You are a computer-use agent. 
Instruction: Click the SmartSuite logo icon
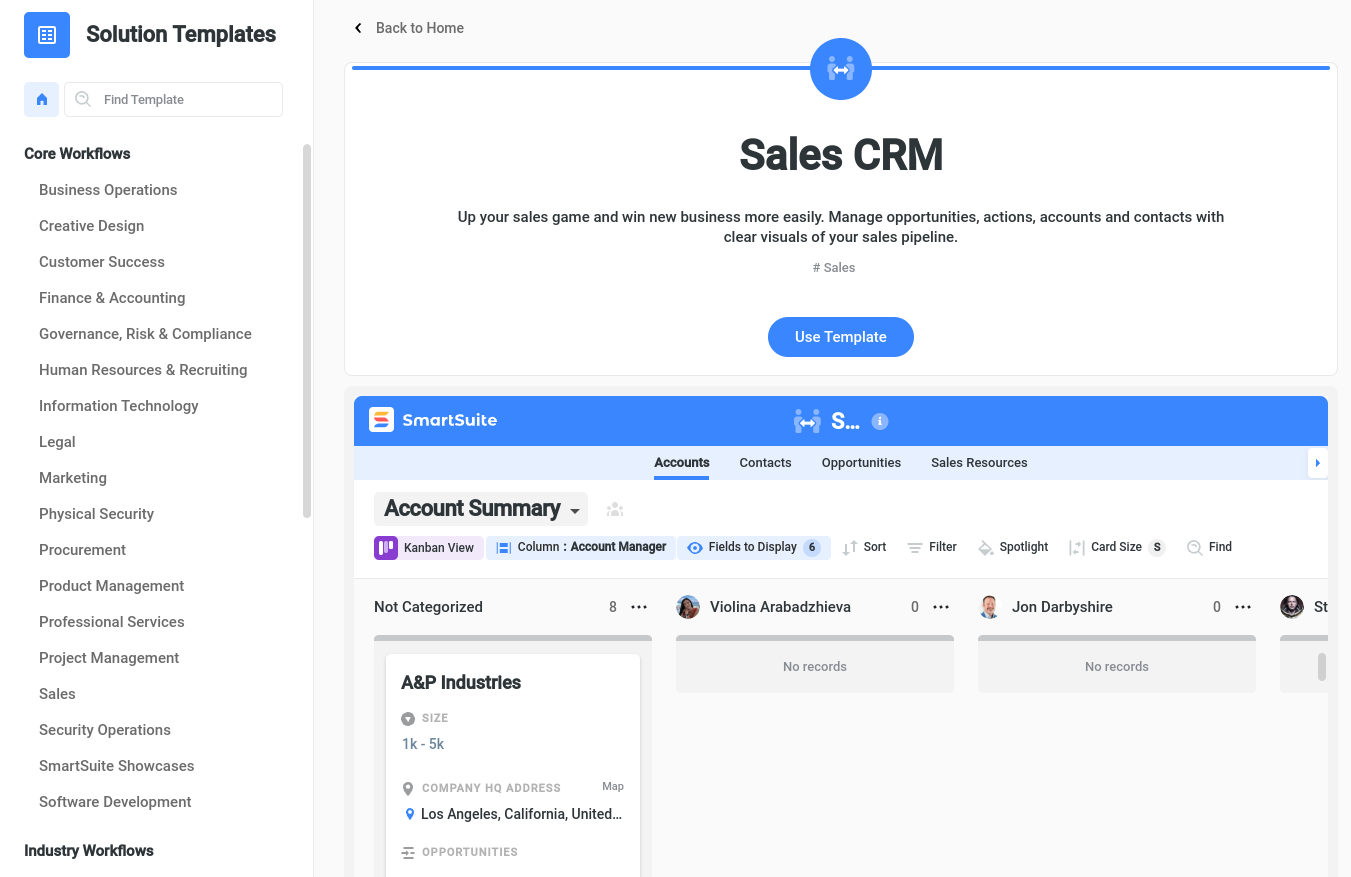pyautogui.click(x=381, y=420)
